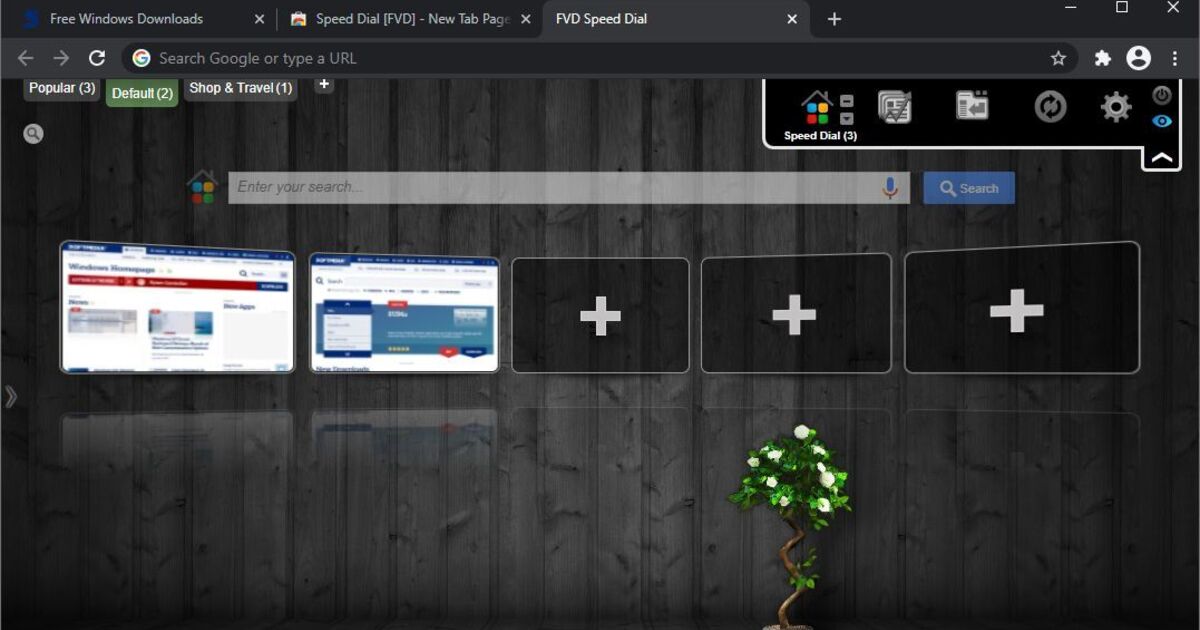The width and height of the screenshot is (1200, 630).
Task: Bookmark this page with the star icon
Action: pos(1058,59)
